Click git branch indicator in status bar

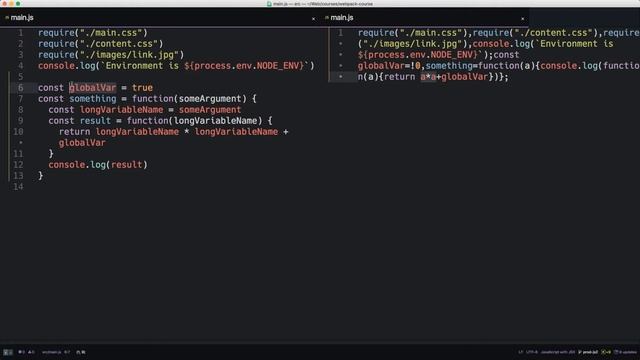click(588, 352)
